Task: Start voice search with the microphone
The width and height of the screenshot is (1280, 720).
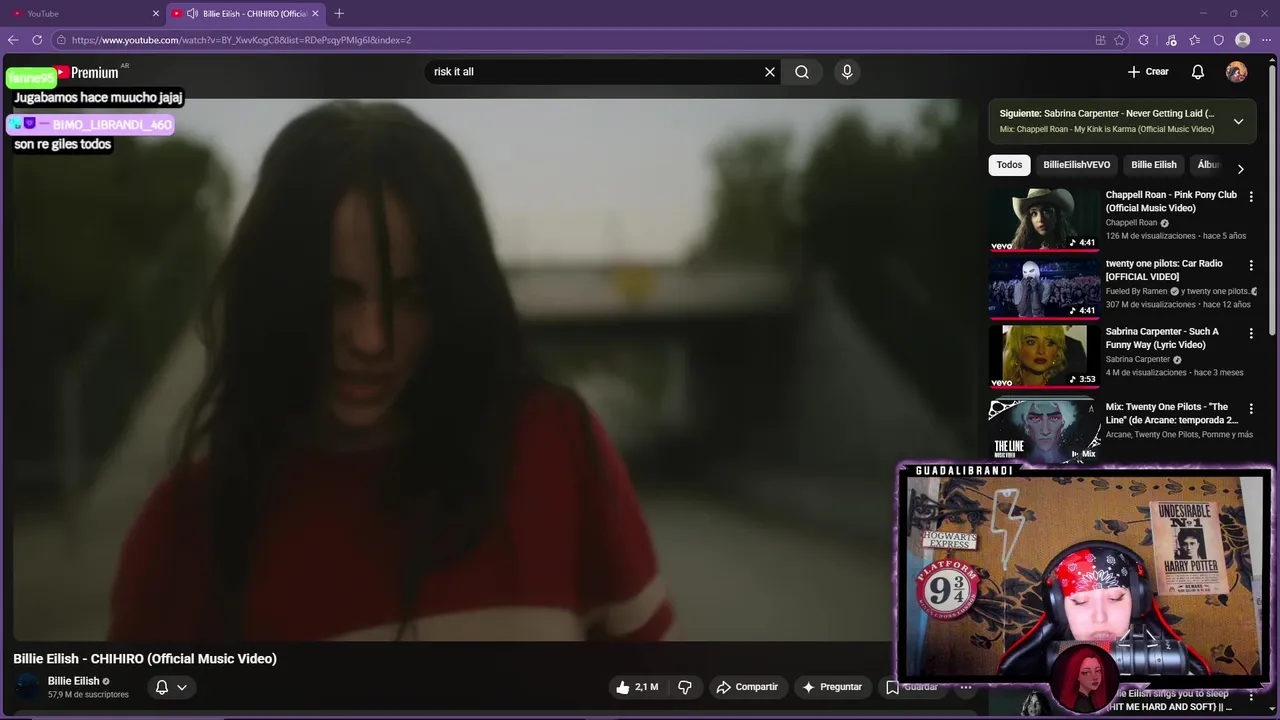Action: coord(847,72)
